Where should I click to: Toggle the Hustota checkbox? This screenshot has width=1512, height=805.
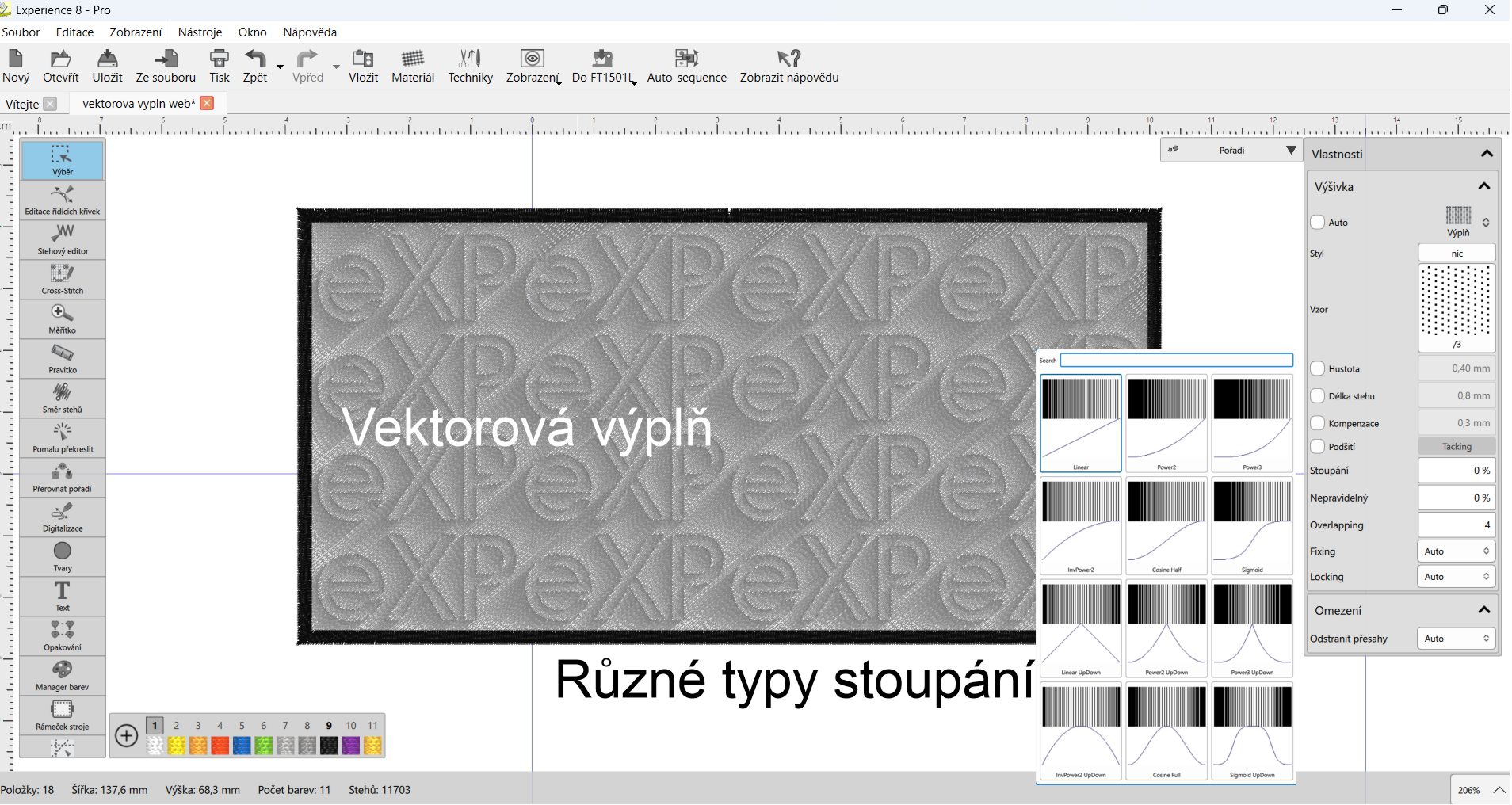tap(1318, 368)
